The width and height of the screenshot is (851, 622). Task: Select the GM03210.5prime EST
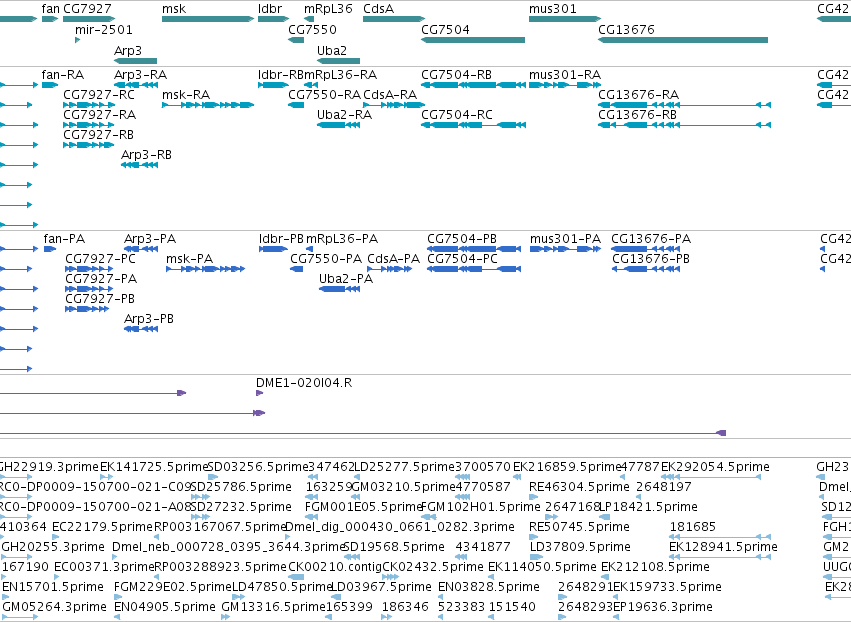point(357,497)
